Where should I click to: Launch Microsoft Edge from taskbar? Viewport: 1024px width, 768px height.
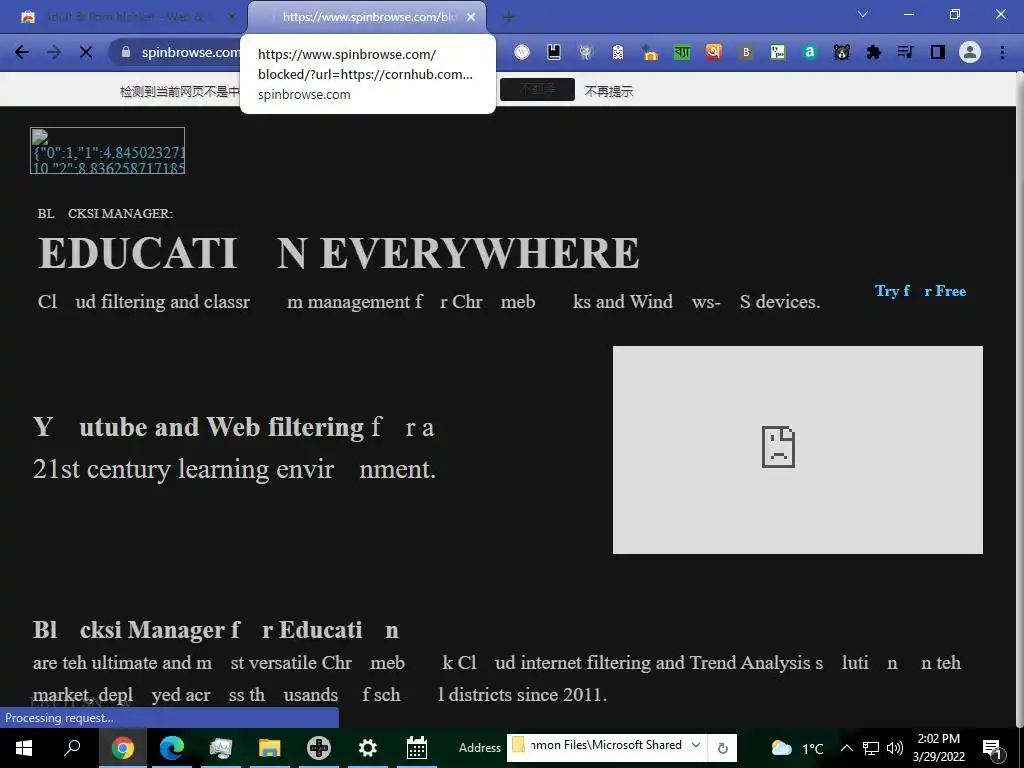pos(172,748)
